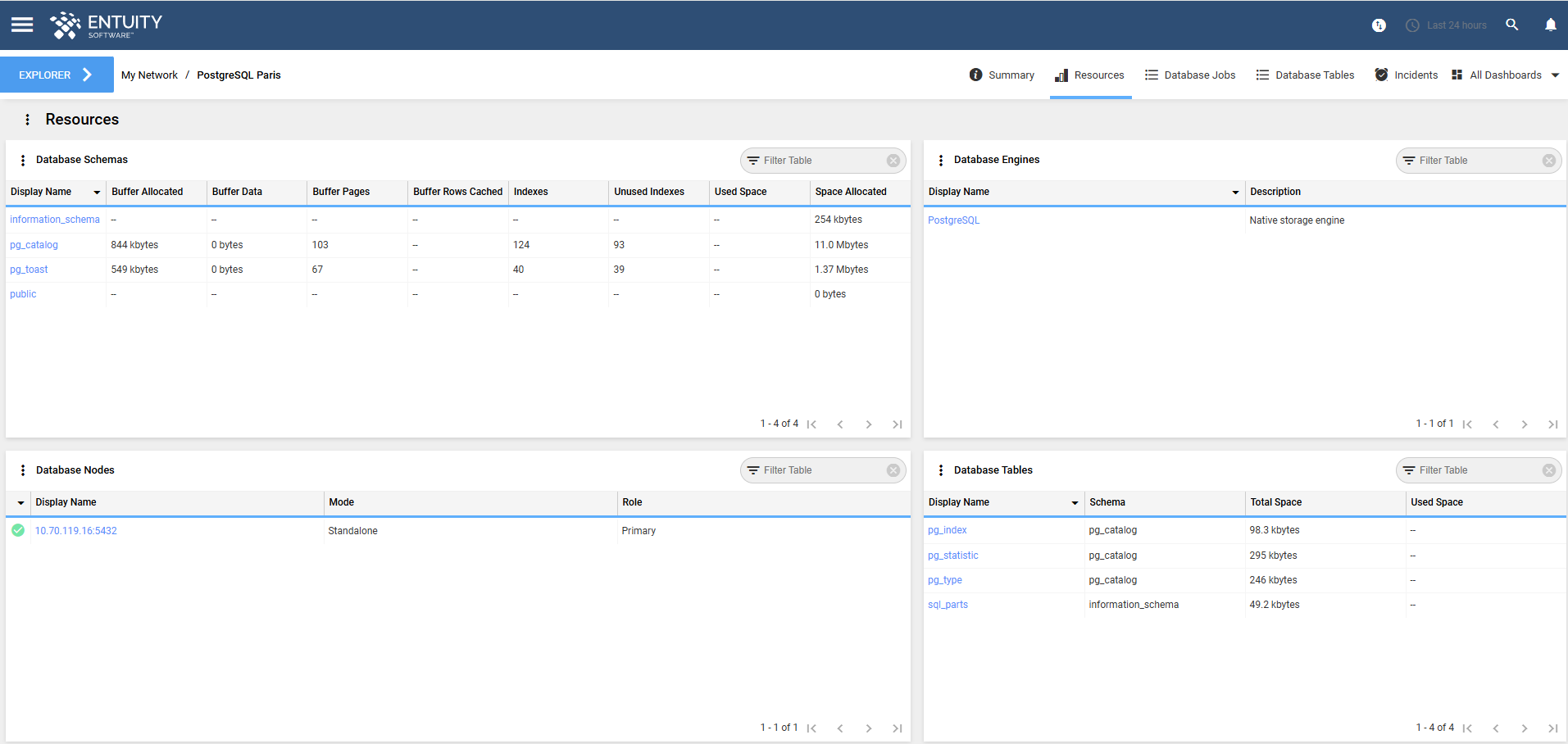Open the sql_parts table link

[x=948, y=605]
